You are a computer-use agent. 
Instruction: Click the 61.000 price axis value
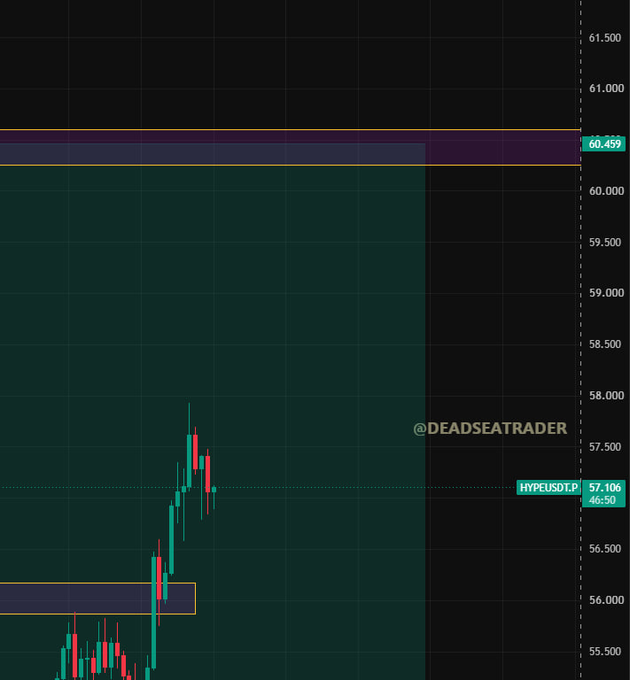click(x=606, y=88)
